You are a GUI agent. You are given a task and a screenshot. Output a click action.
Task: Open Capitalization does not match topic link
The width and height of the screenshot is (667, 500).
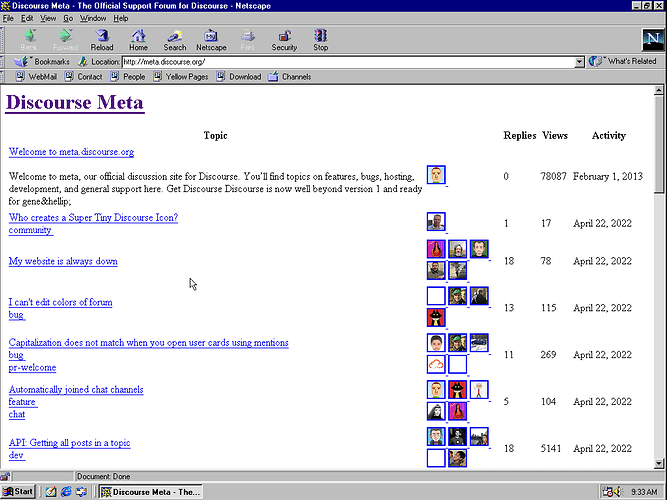[148, 343]
